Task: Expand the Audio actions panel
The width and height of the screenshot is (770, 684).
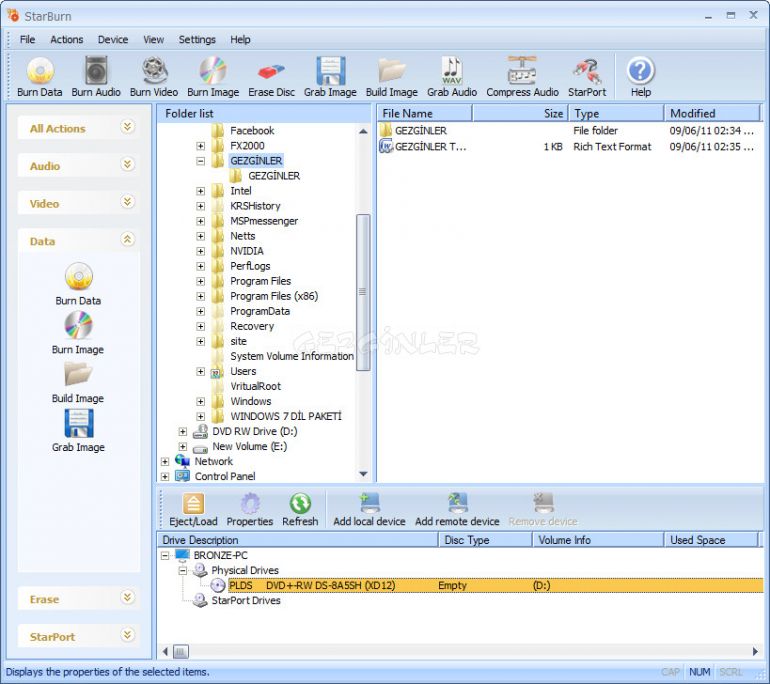Action: coord(127,164)
